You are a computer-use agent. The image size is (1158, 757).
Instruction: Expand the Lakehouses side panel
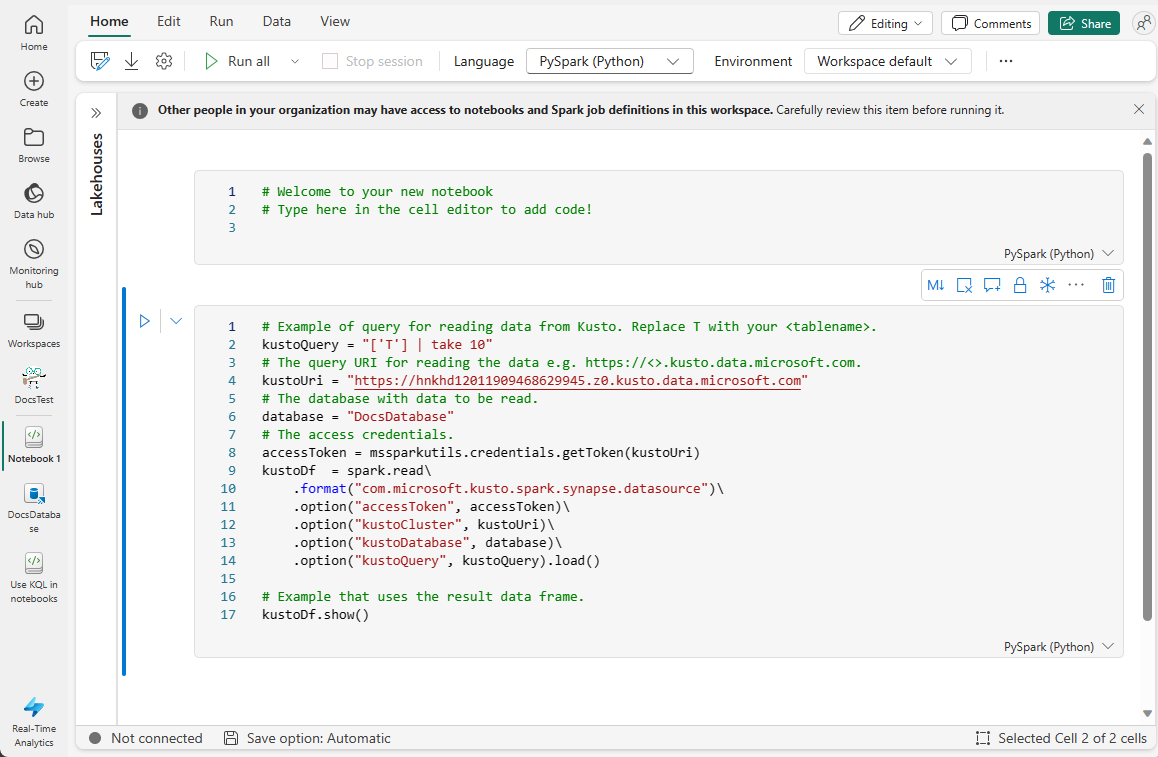[x=96, y=113]
